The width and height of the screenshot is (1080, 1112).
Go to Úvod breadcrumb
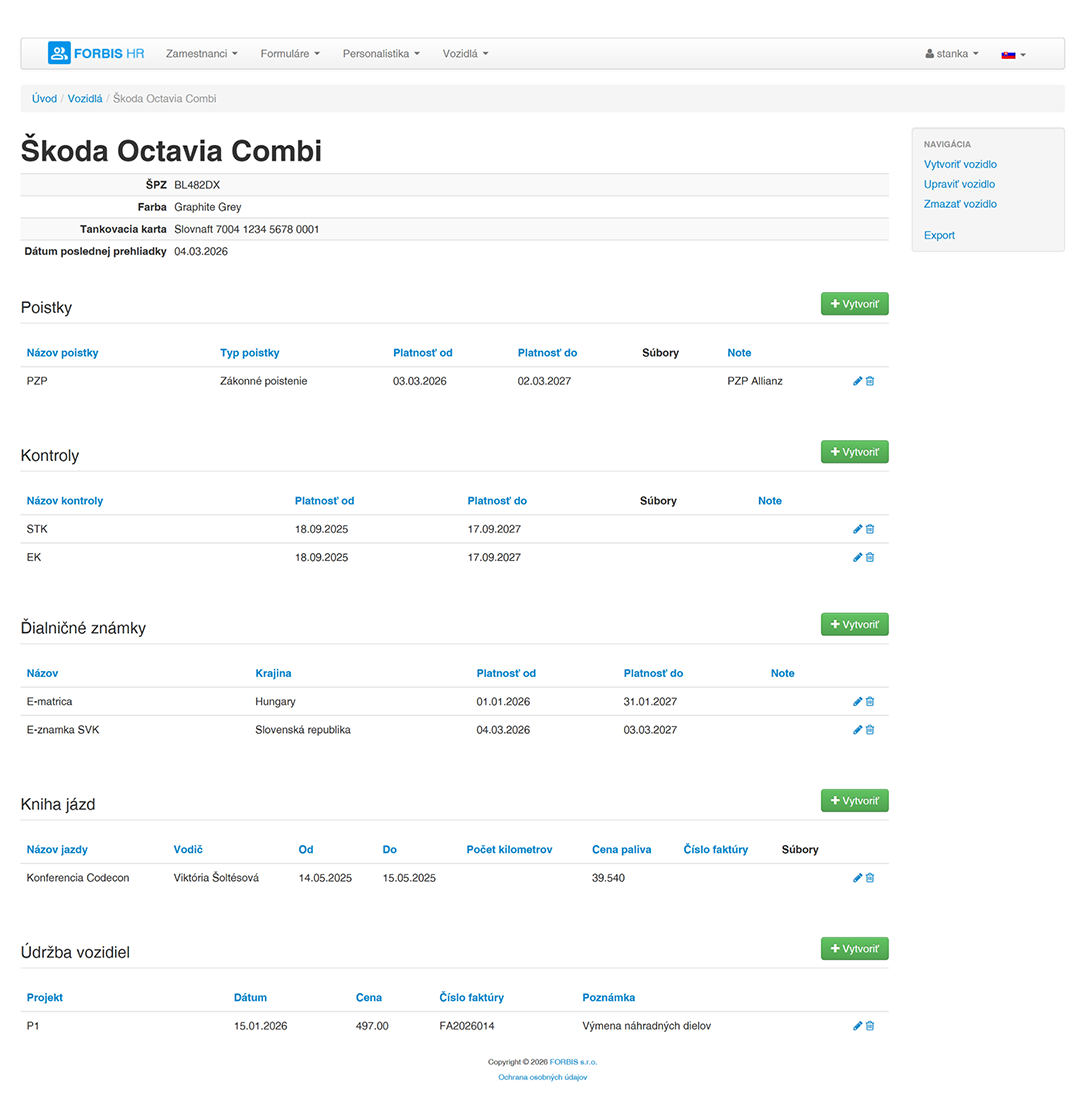[x=44, y=99]
